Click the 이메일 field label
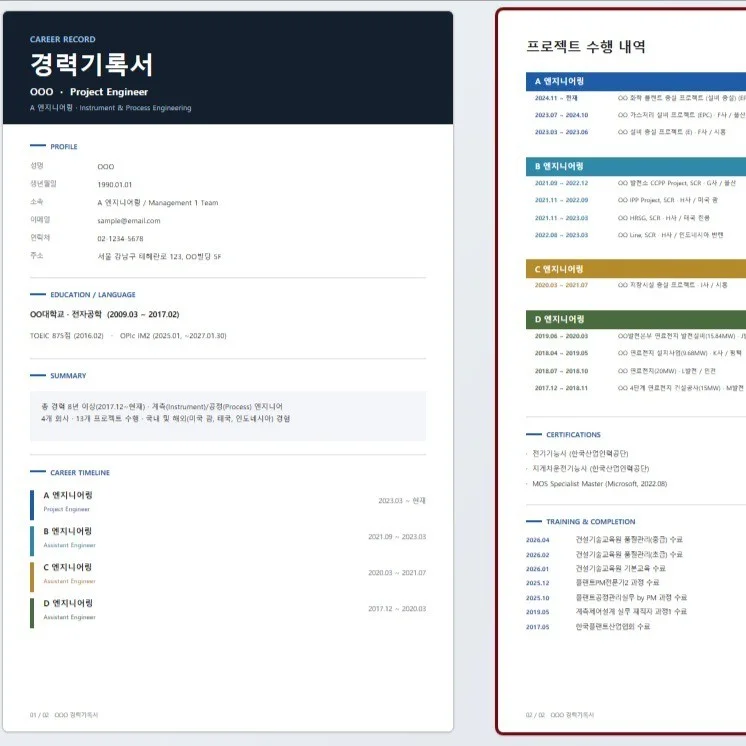 (x=40, y=220)
